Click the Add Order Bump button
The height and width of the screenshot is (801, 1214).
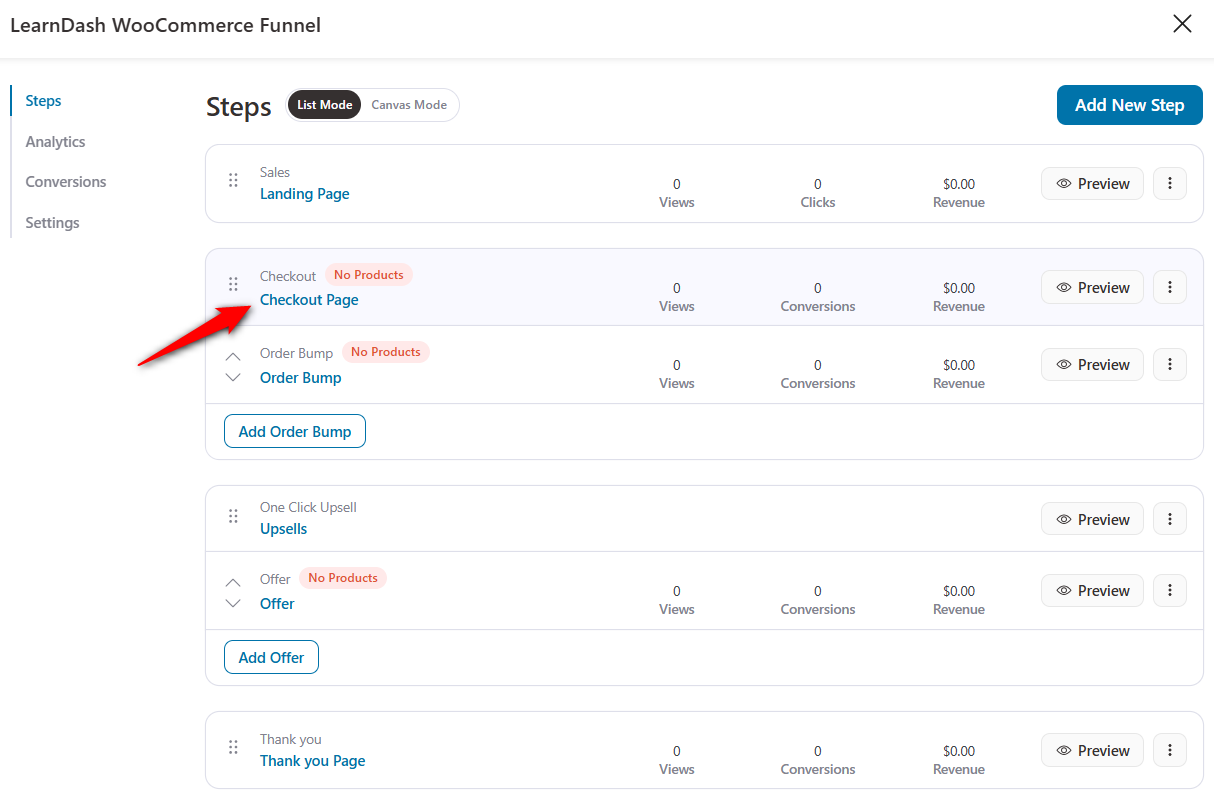tap(295, 432)
